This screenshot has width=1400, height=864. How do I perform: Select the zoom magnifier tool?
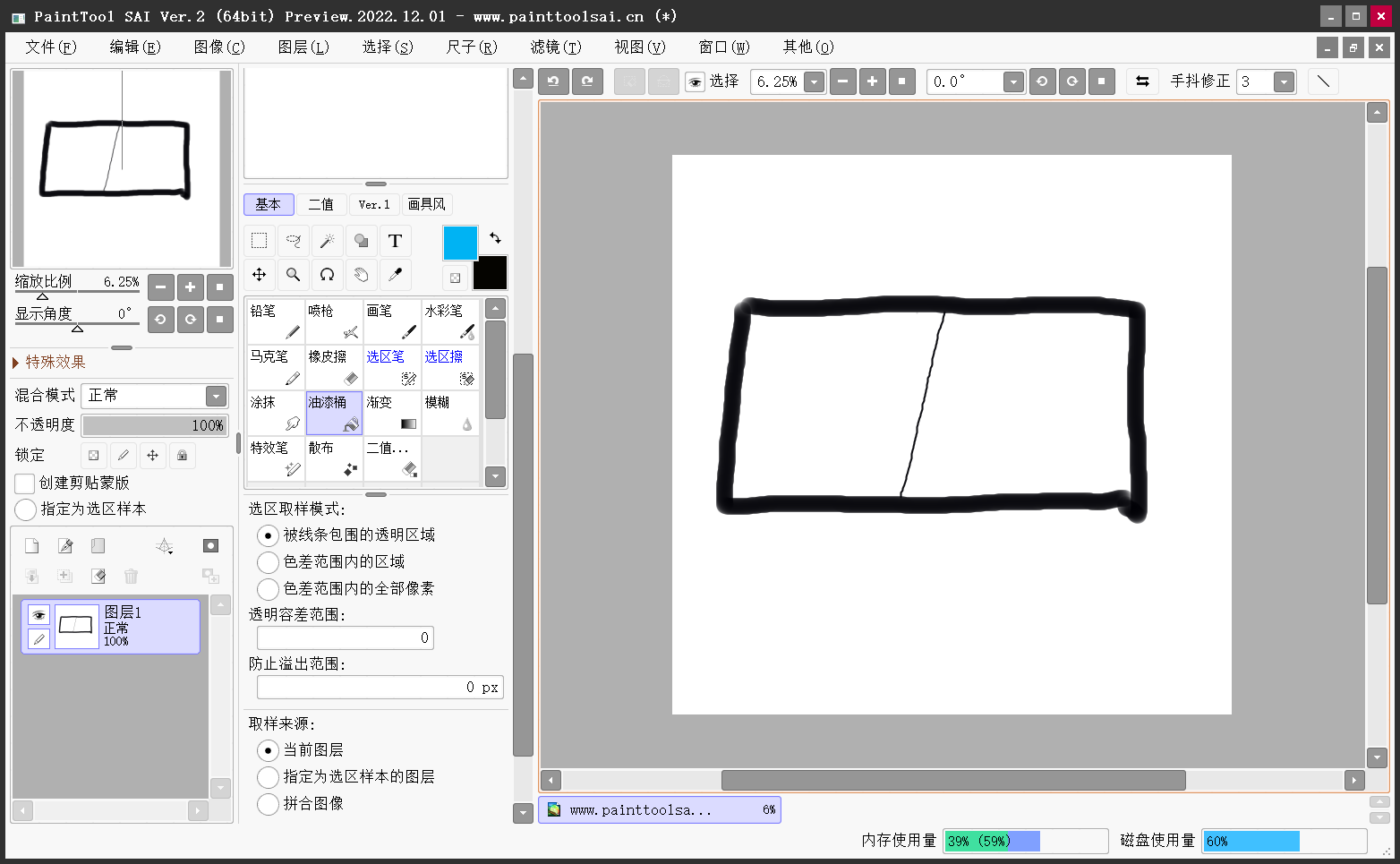tap(294, 275)
